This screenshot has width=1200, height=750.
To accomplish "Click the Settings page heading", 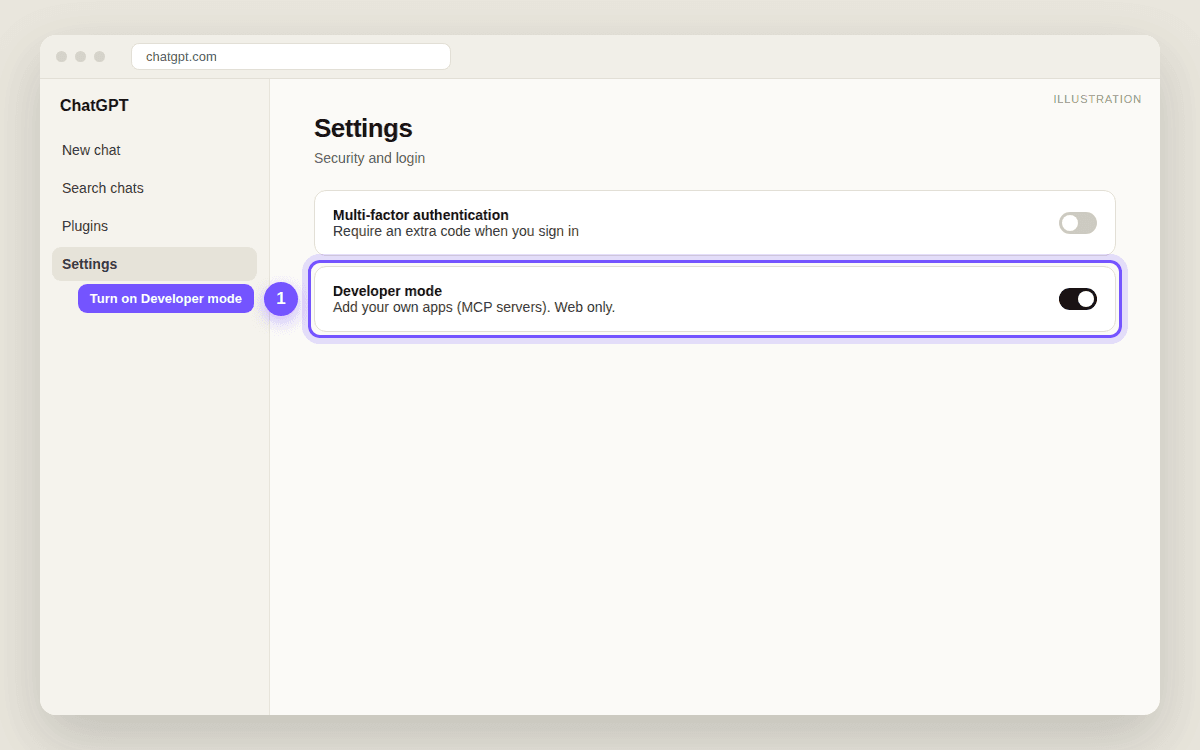I will click(363, 128).
